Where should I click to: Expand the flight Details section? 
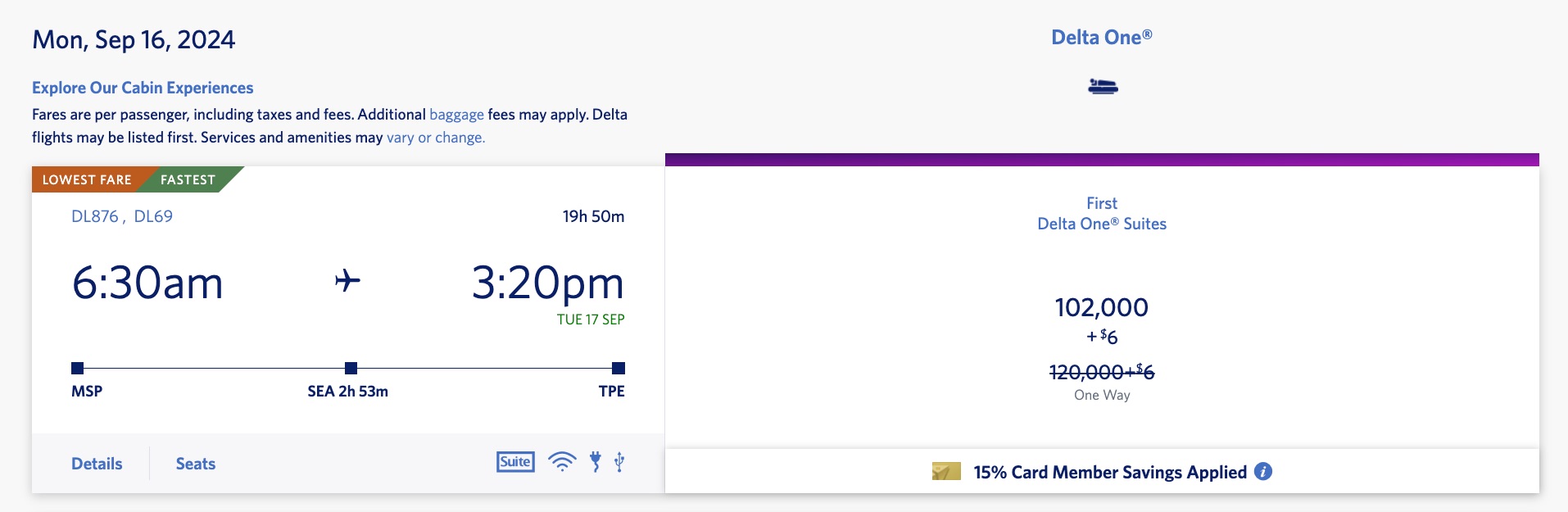(97, 463)
